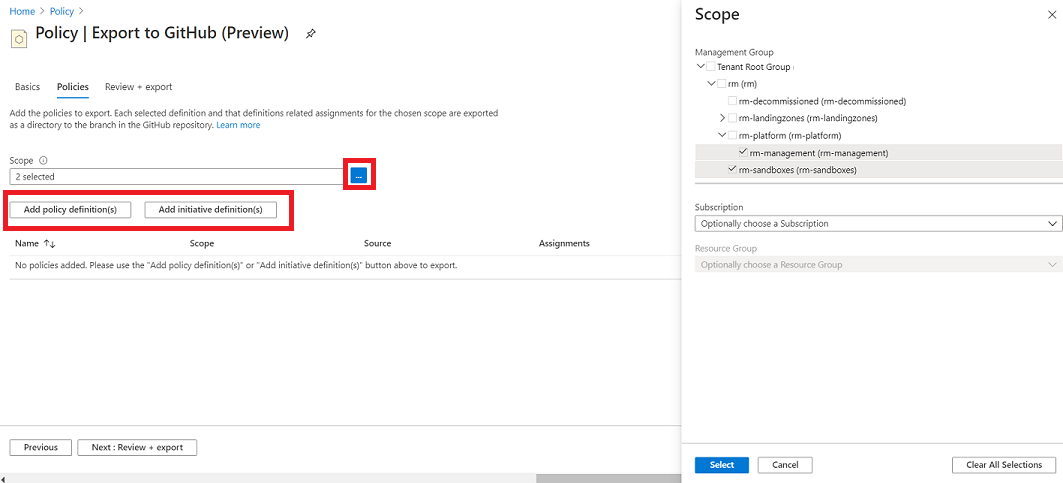Proceed with Next : Review + export
Image resolution: width=1063 pixels, height=483 pixels.
(x=137, y=447)
